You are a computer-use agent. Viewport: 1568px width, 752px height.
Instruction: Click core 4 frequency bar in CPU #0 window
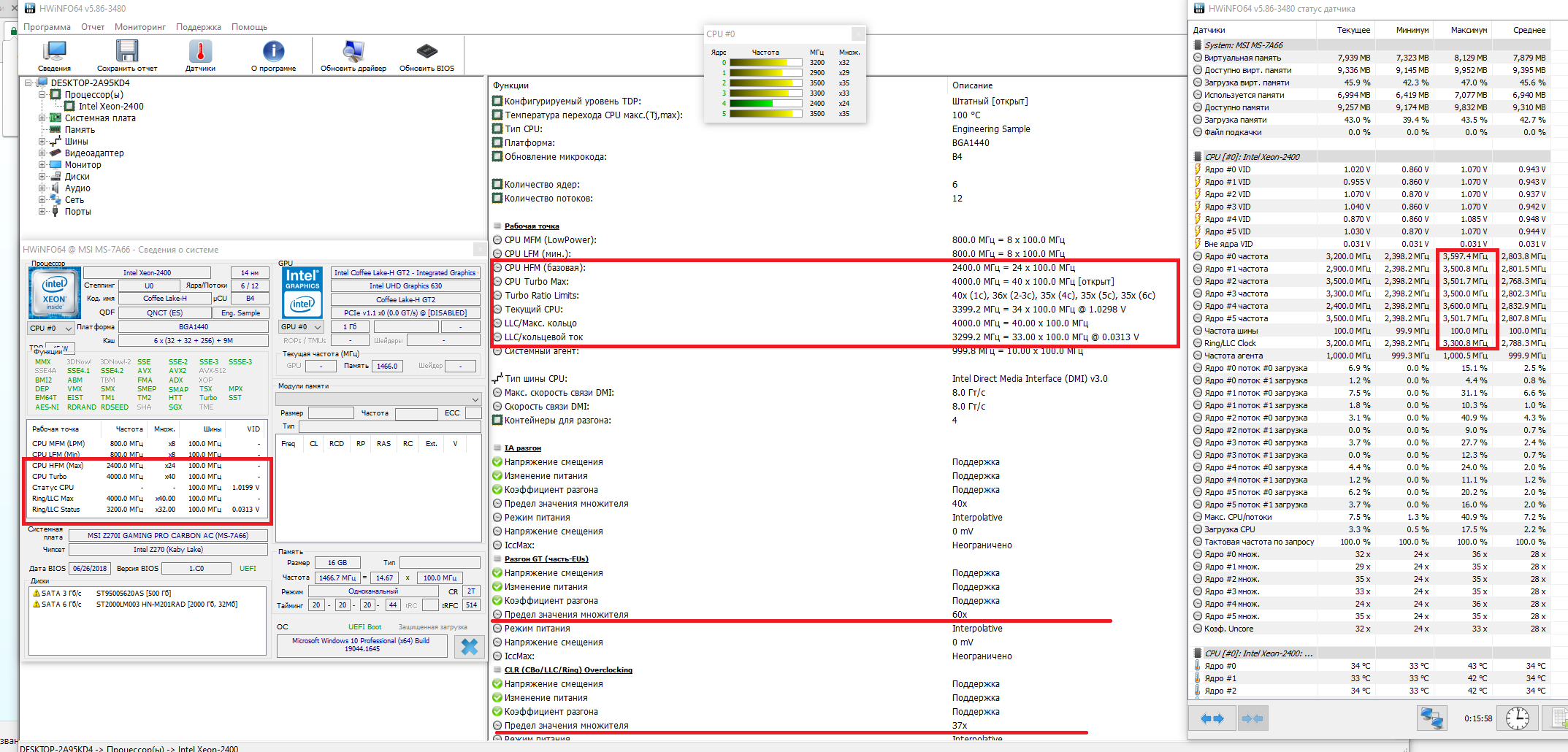click(765, 104)
